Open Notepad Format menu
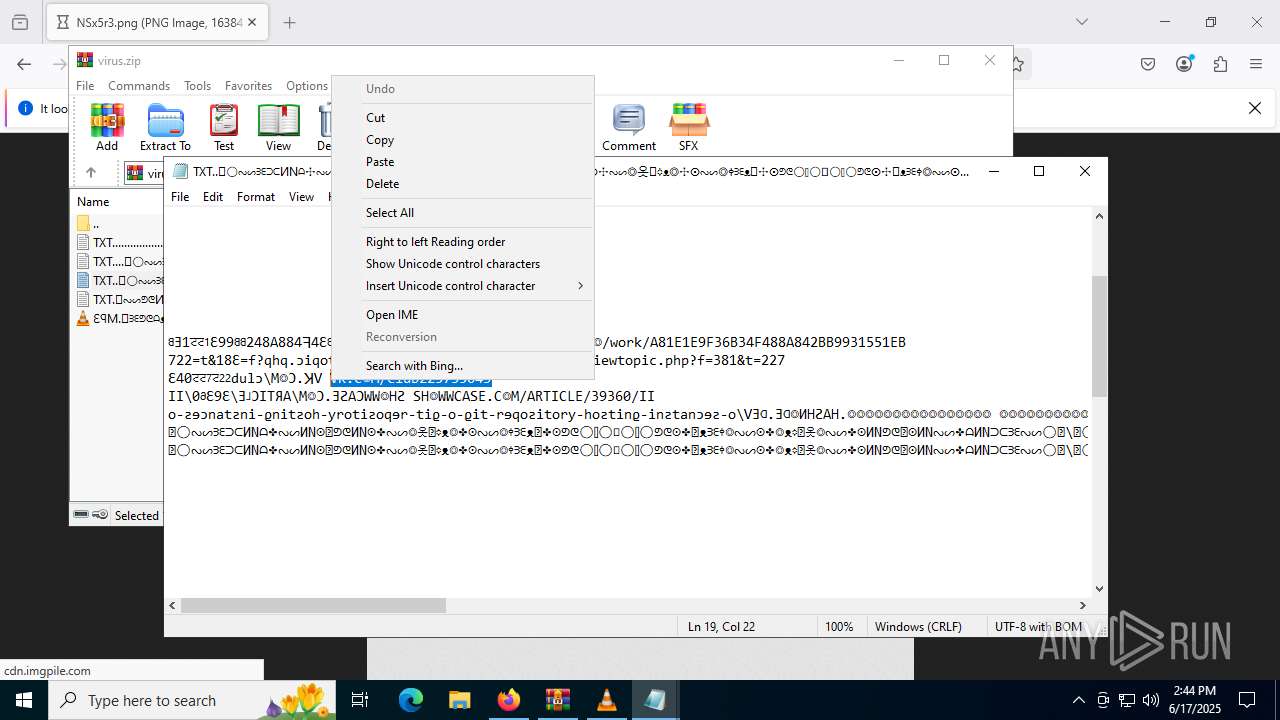 pos(256,197)
